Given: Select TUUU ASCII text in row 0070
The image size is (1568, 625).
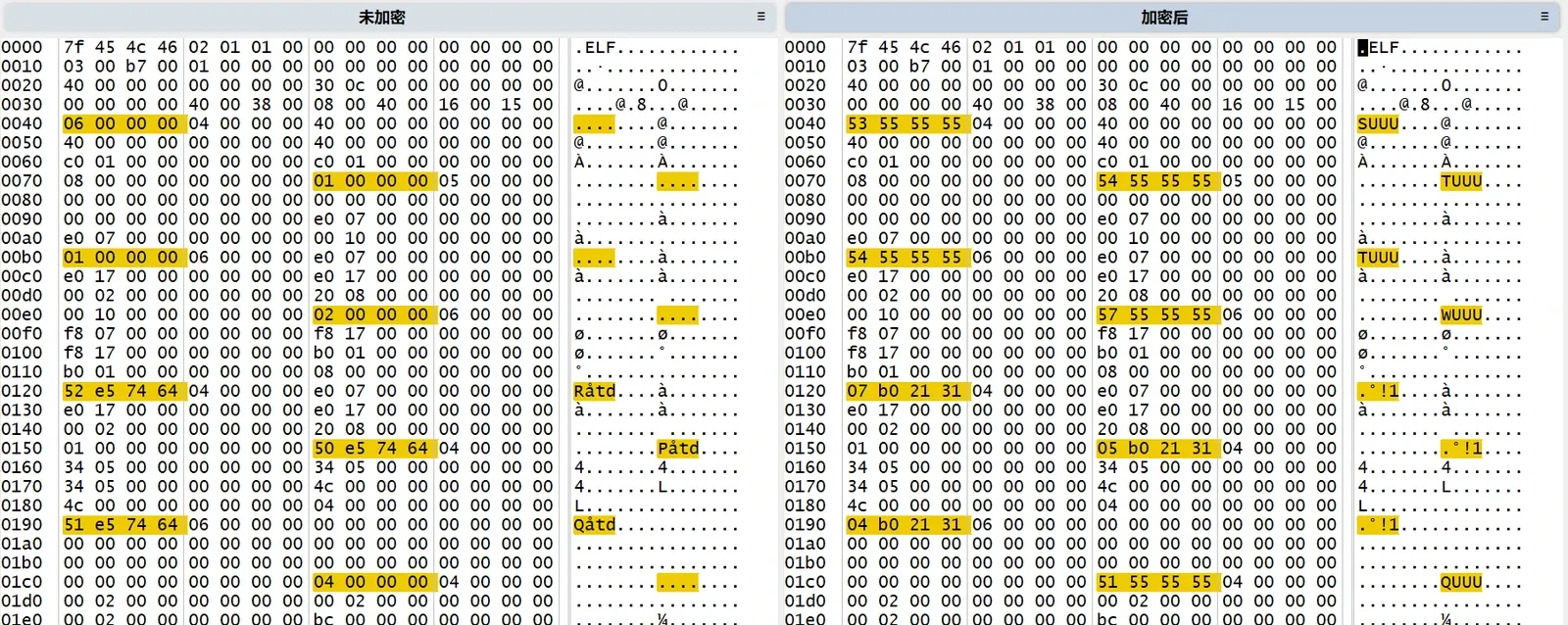Looking at the screenshot, I should pos(1461,181).
